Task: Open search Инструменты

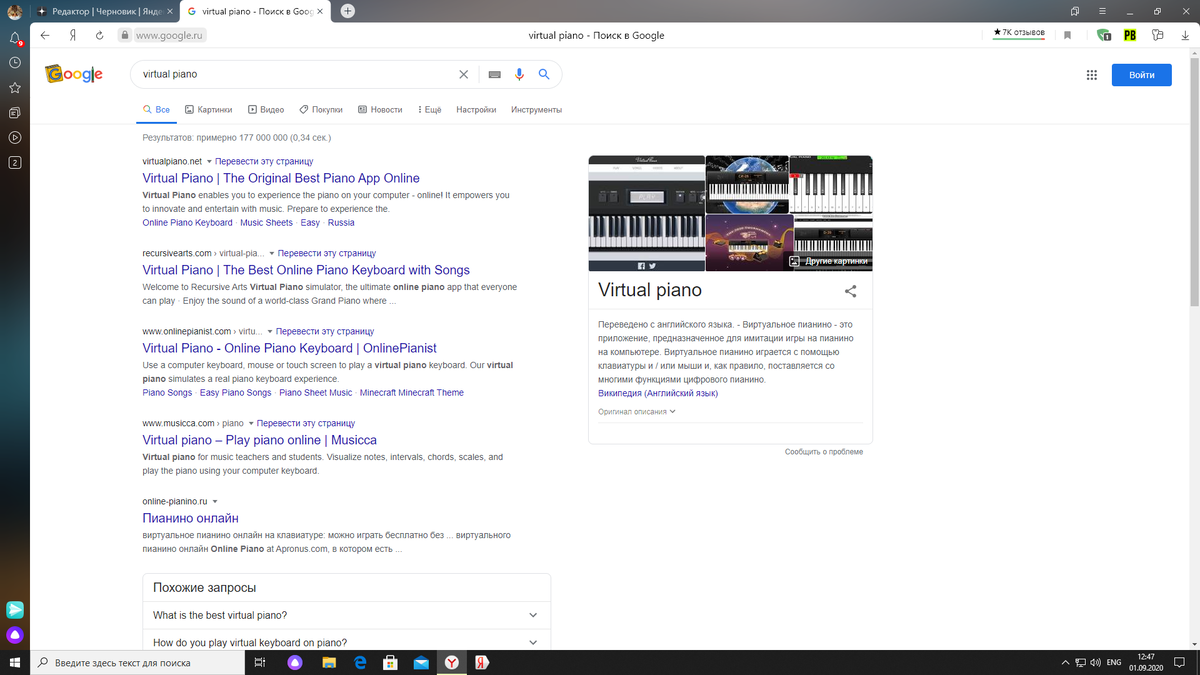Action: pyautogui.click(x=536, y=110)
